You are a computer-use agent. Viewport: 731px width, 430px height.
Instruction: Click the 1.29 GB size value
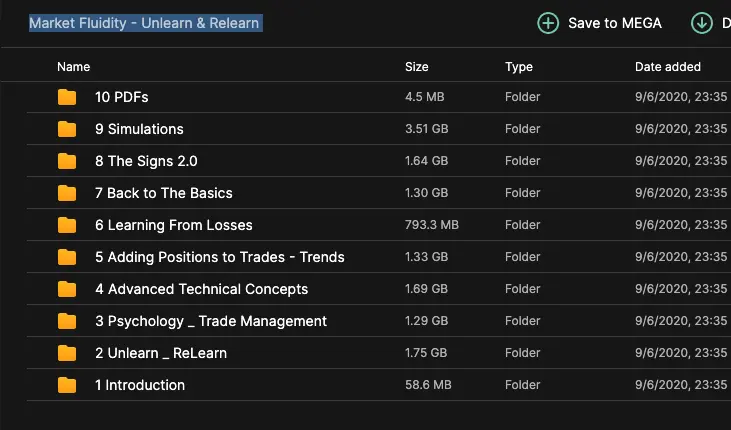[427, 321]
